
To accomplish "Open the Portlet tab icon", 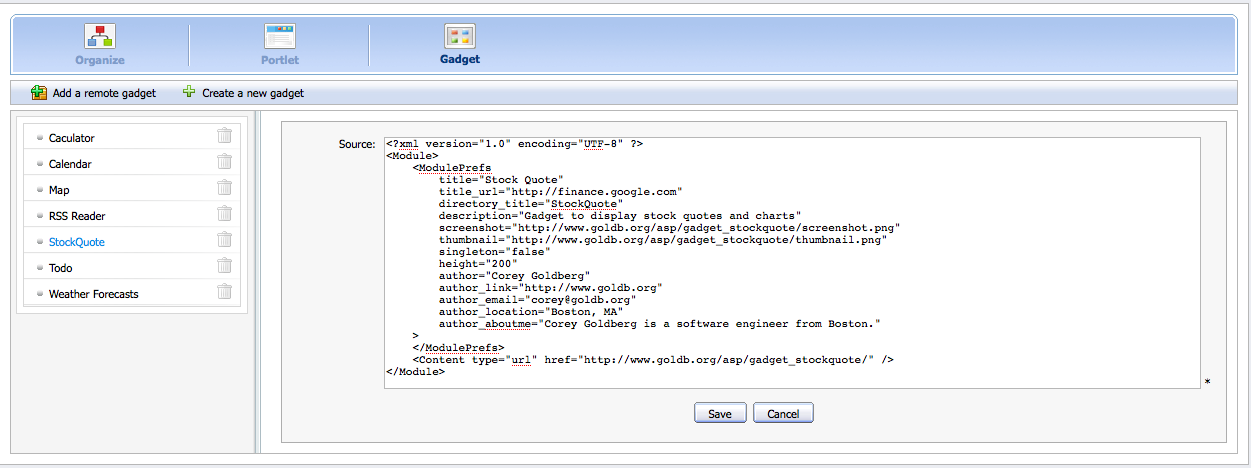I will click(279, 37).
